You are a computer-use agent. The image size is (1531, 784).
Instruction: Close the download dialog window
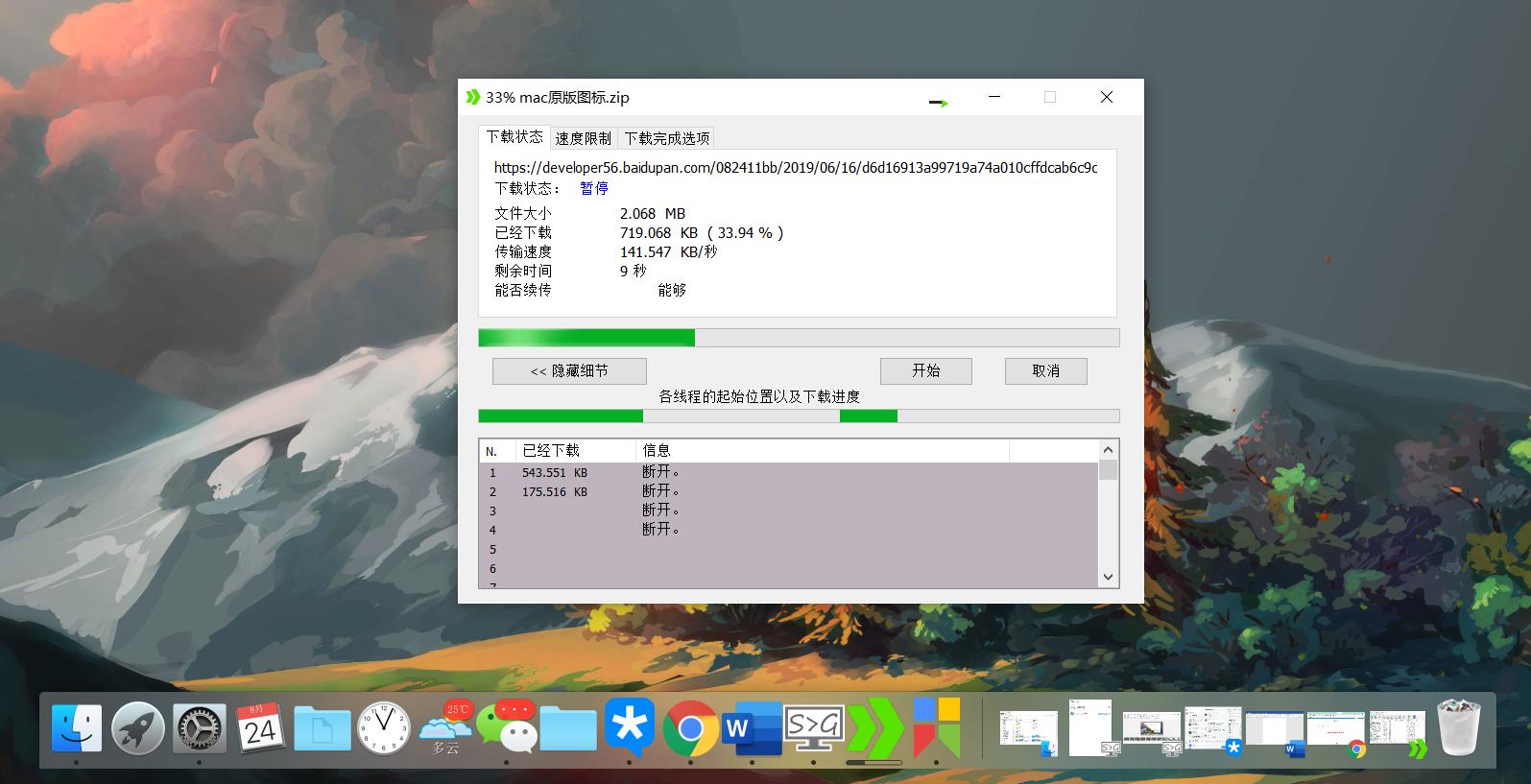pos(1107,97)
